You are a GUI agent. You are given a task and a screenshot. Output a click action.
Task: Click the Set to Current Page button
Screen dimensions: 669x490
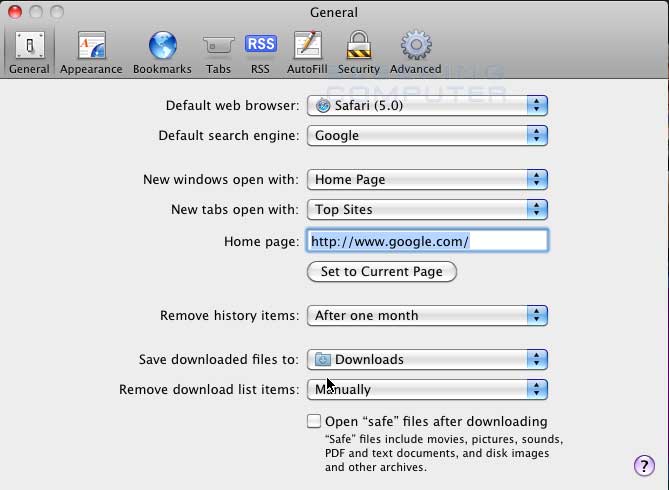click(382, 271)
